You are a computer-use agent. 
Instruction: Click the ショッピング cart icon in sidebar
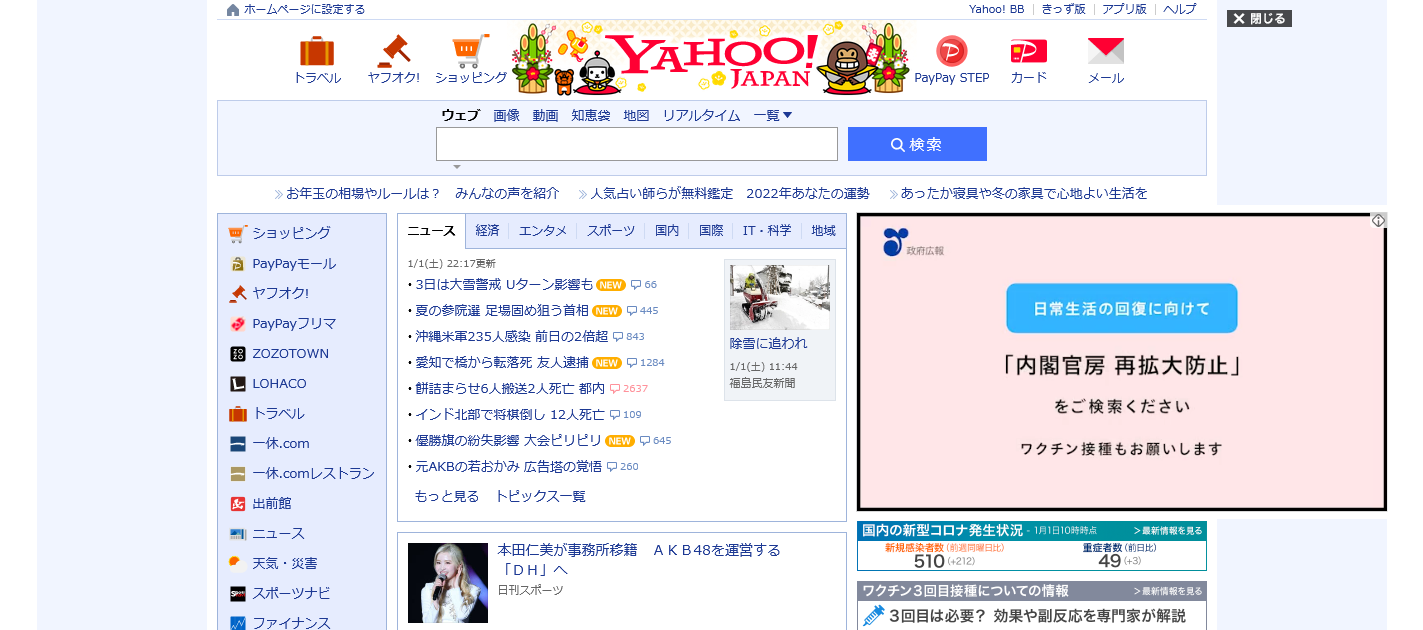point(237,234)
